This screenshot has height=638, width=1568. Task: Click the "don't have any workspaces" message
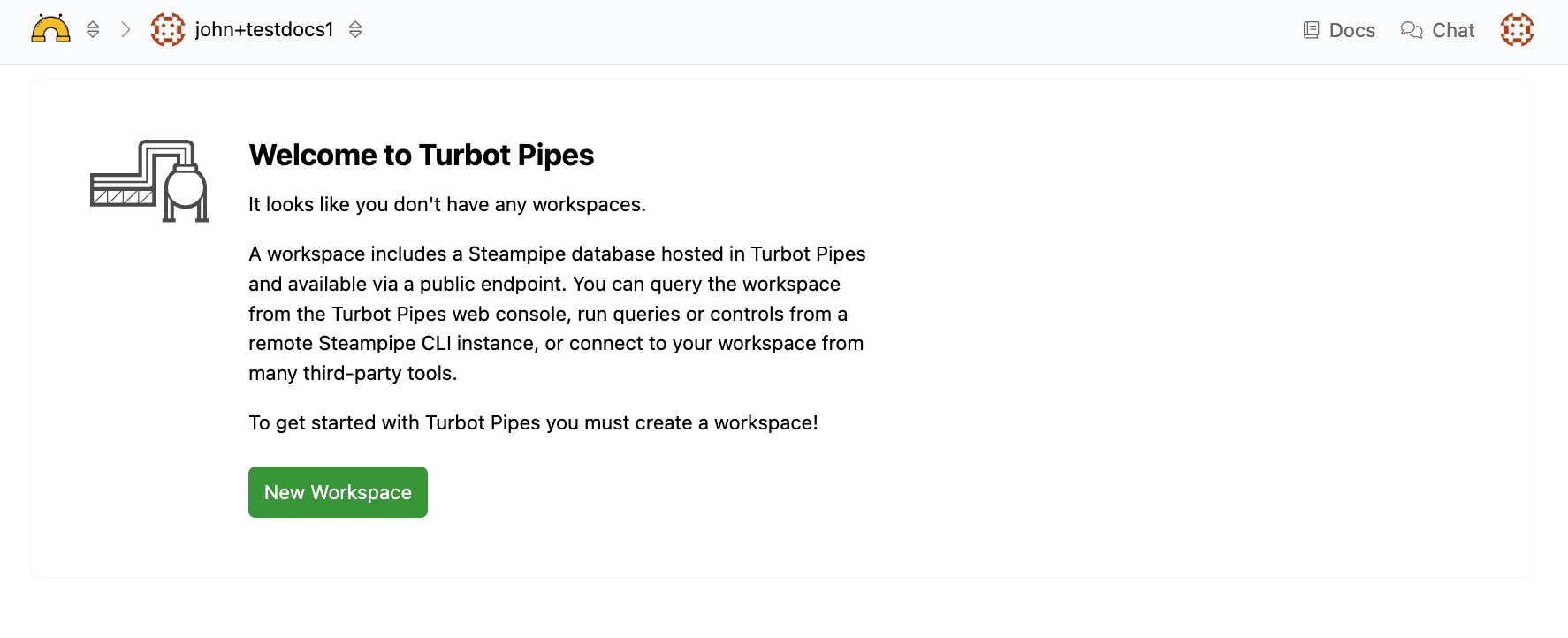click(447, 205)
